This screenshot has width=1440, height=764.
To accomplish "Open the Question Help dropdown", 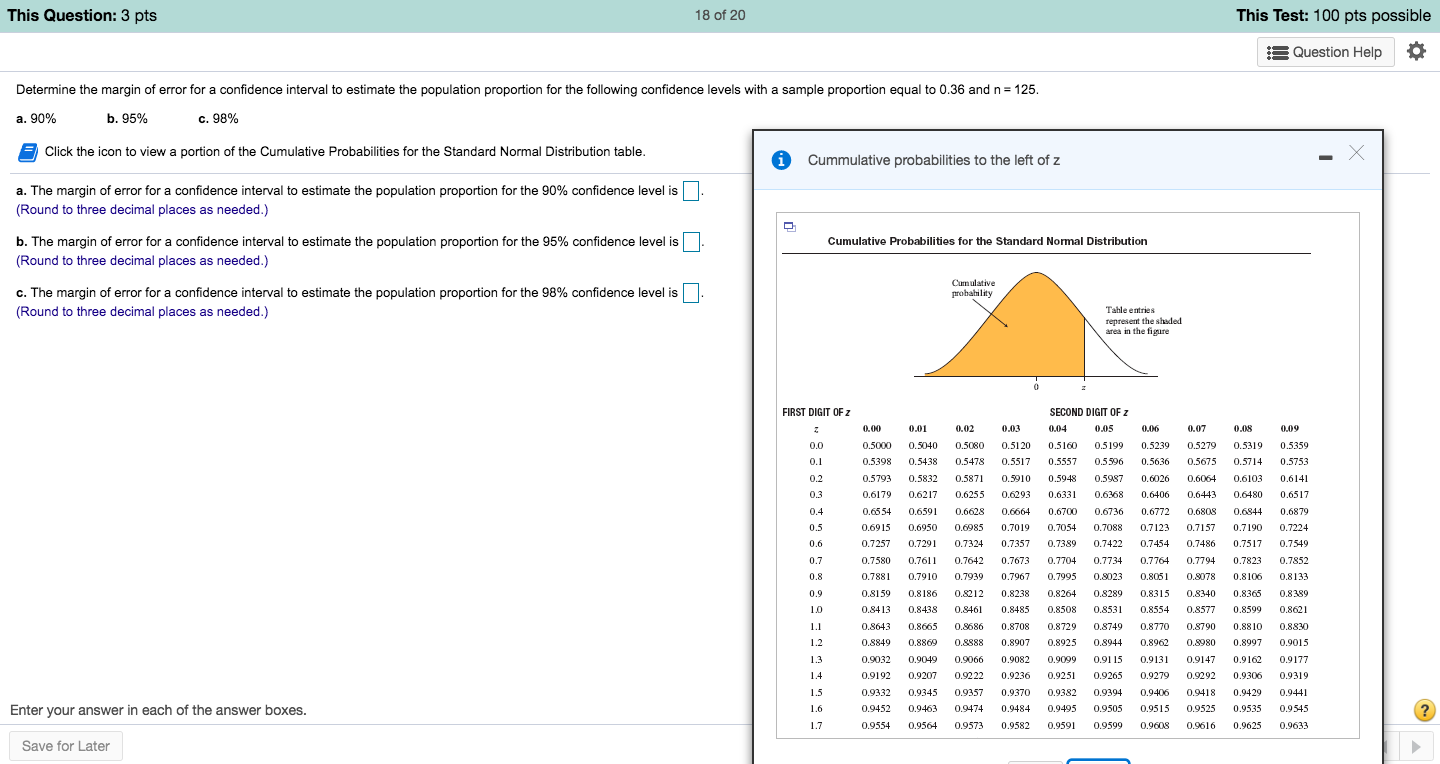I will (1324, 52).
